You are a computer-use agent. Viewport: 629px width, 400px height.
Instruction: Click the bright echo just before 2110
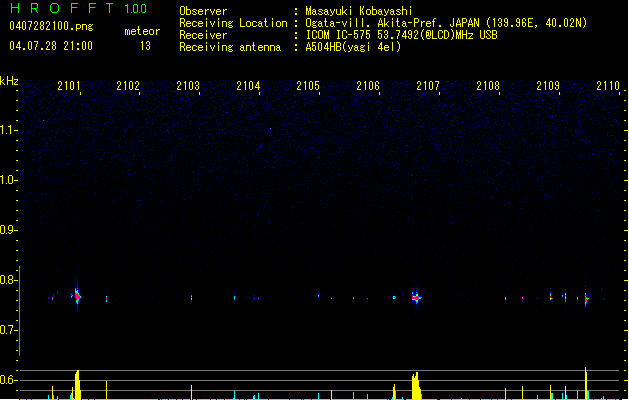(586, 299)
